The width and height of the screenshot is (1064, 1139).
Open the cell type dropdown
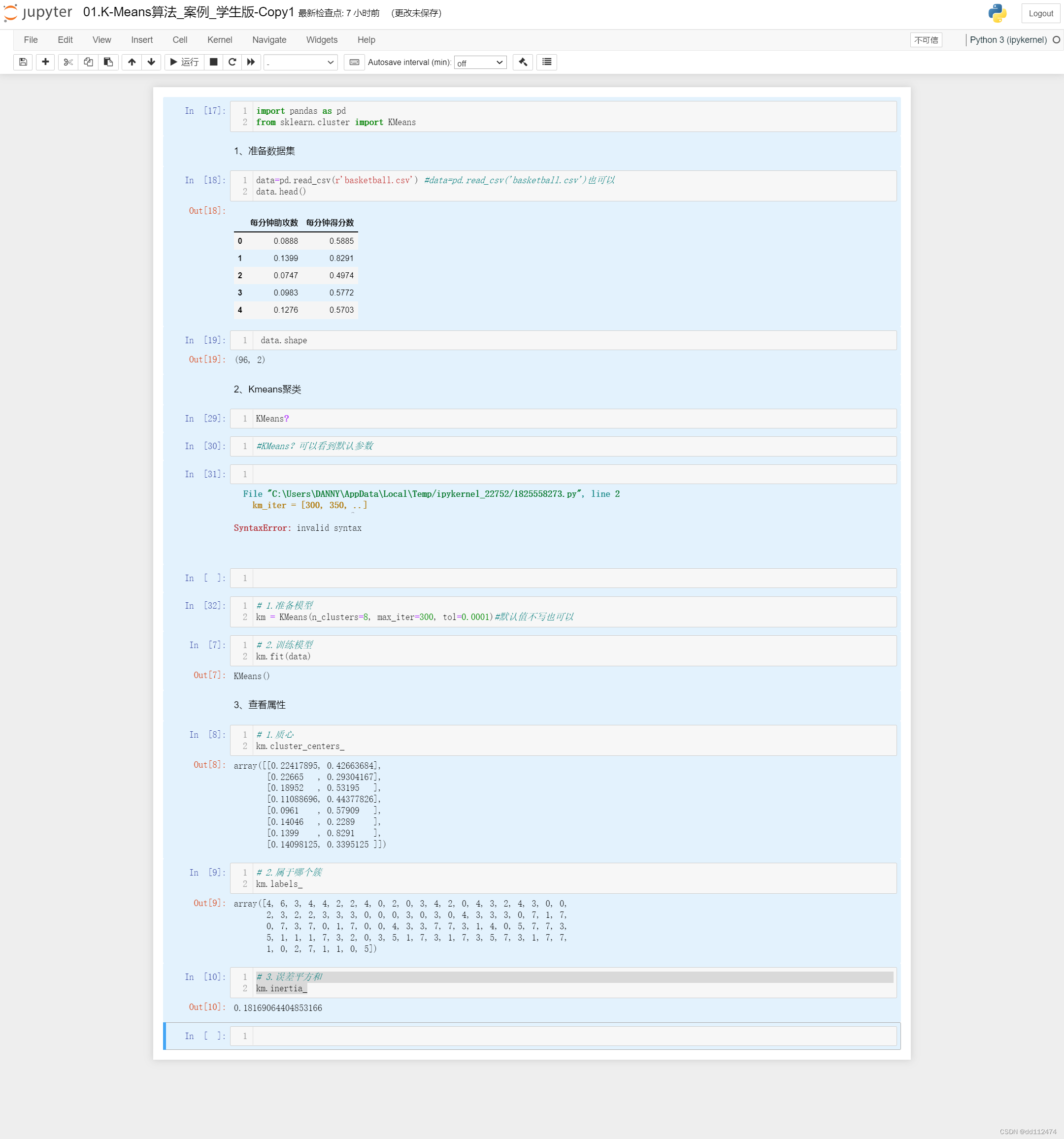[x=300, y=63]
